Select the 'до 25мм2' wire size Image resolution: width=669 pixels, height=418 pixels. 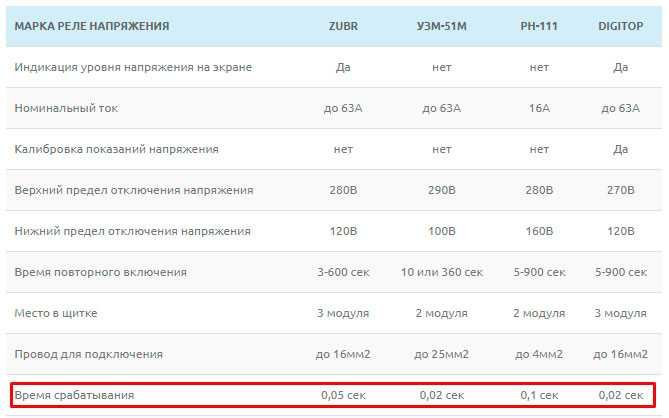point(442,354)
